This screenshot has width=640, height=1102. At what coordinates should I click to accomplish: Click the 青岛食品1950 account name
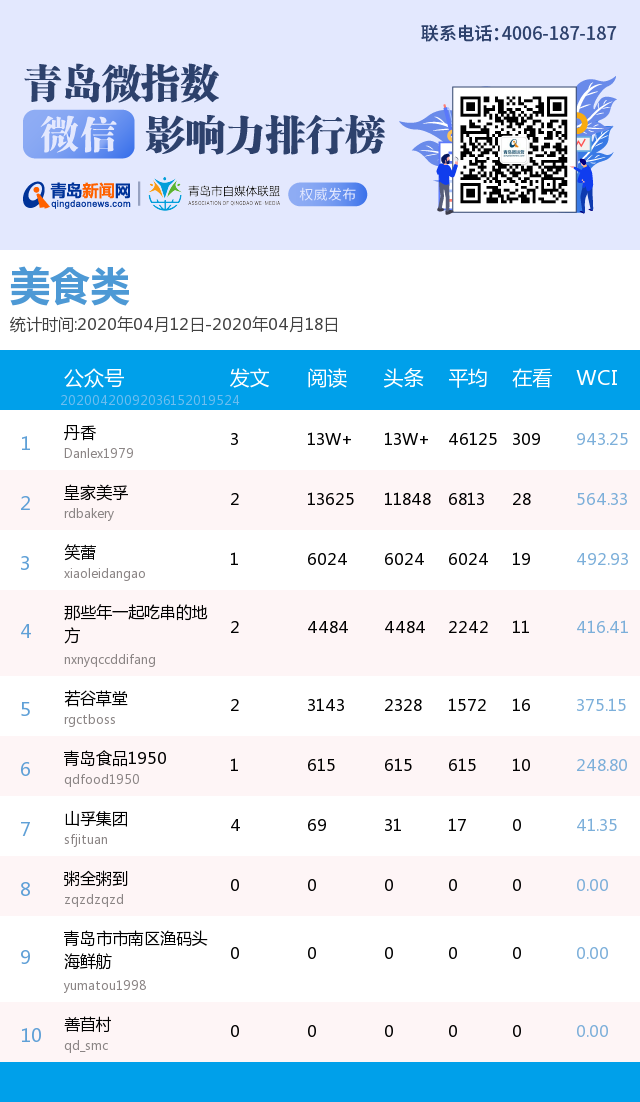coord(115,758)
